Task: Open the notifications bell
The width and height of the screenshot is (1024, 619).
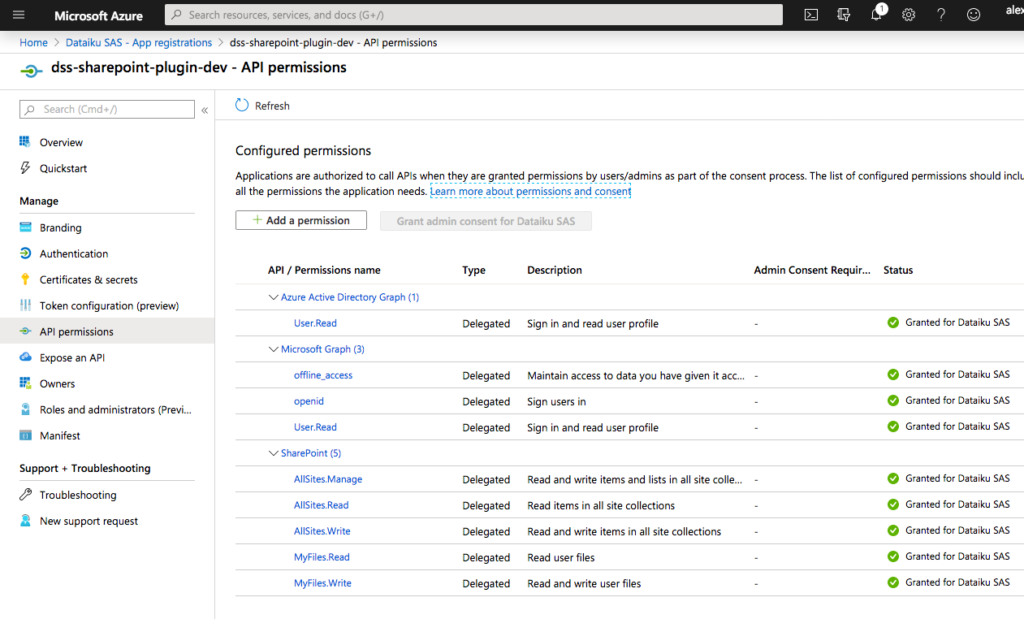Action: click(874, 14)
